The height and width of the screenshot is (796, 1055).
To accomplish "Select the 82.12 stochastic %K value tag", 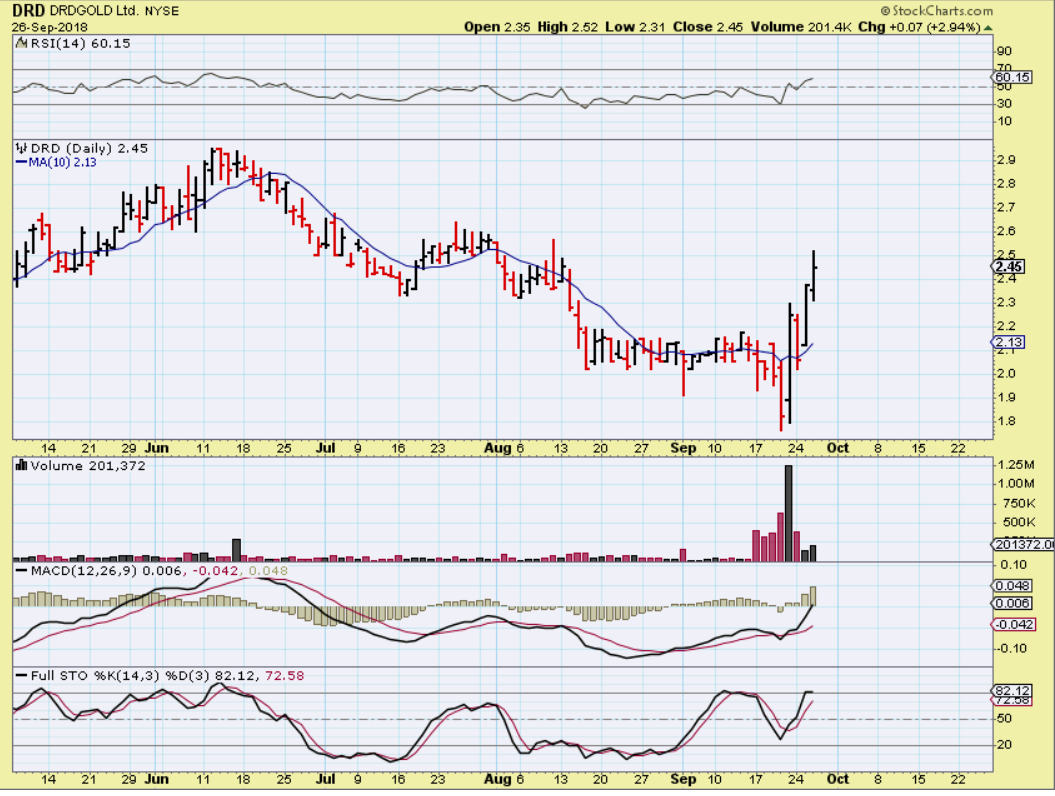I will (x=1011, y=691).
